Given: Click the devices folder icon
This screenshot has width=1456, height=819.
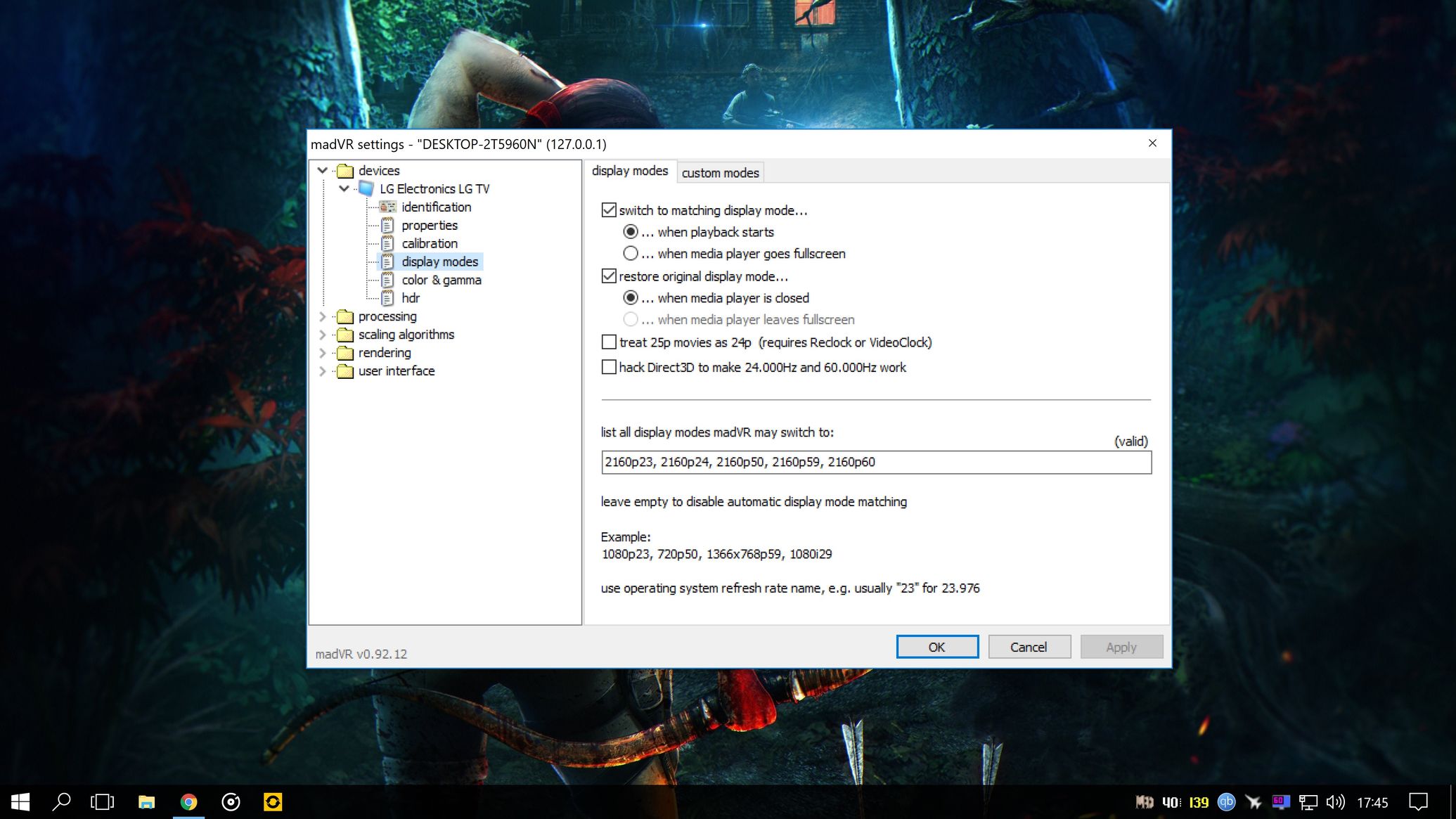Looking at the screenshot, I should point(345,171).
